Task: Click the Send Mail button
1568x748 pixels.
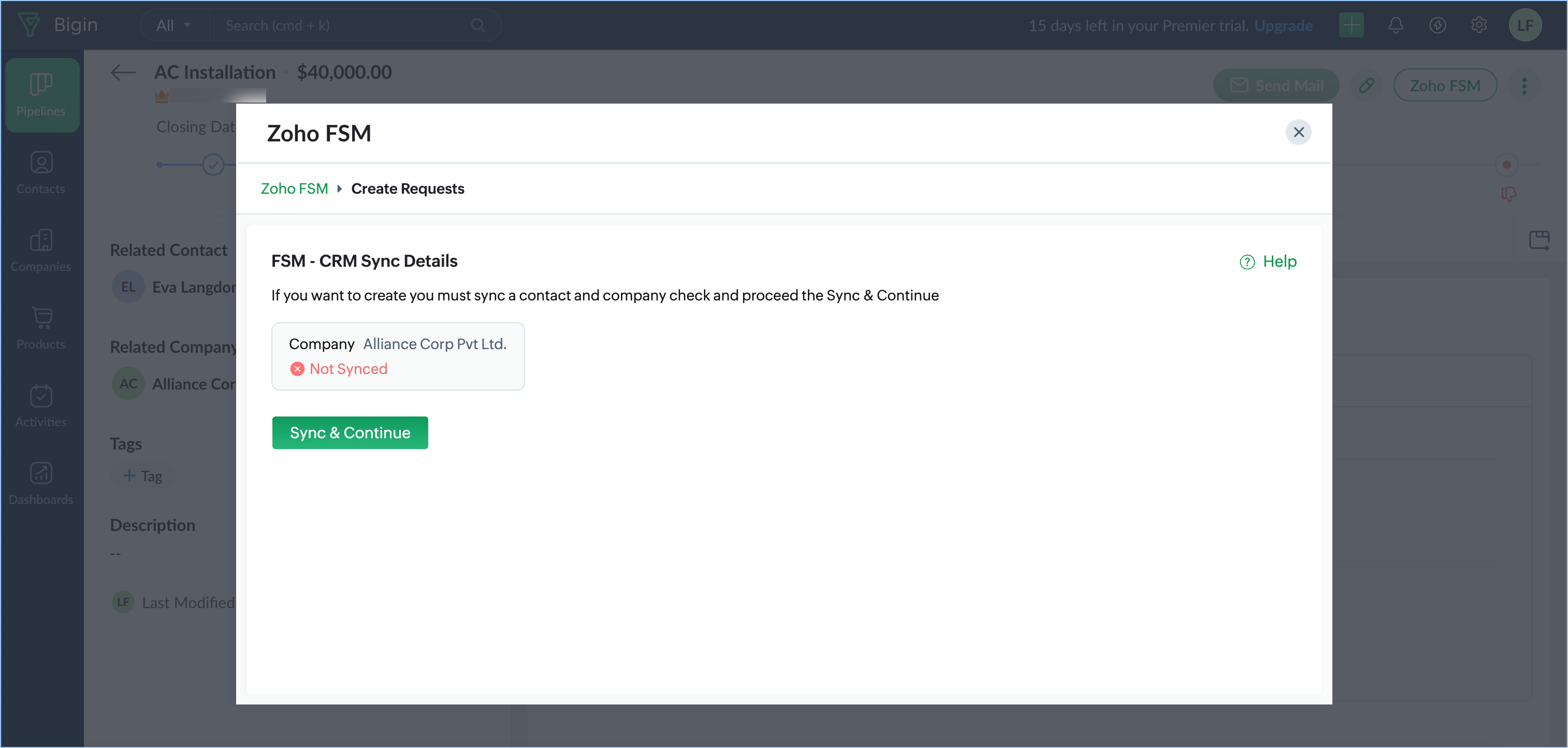Action: tap(1276, 85)
